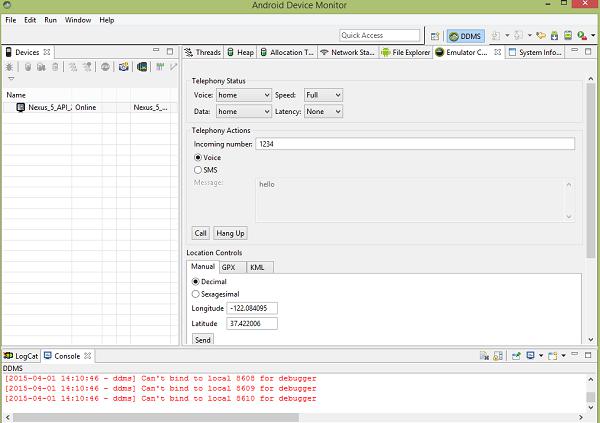
Task: Select the Manual location tab
Action: point(203,266)
